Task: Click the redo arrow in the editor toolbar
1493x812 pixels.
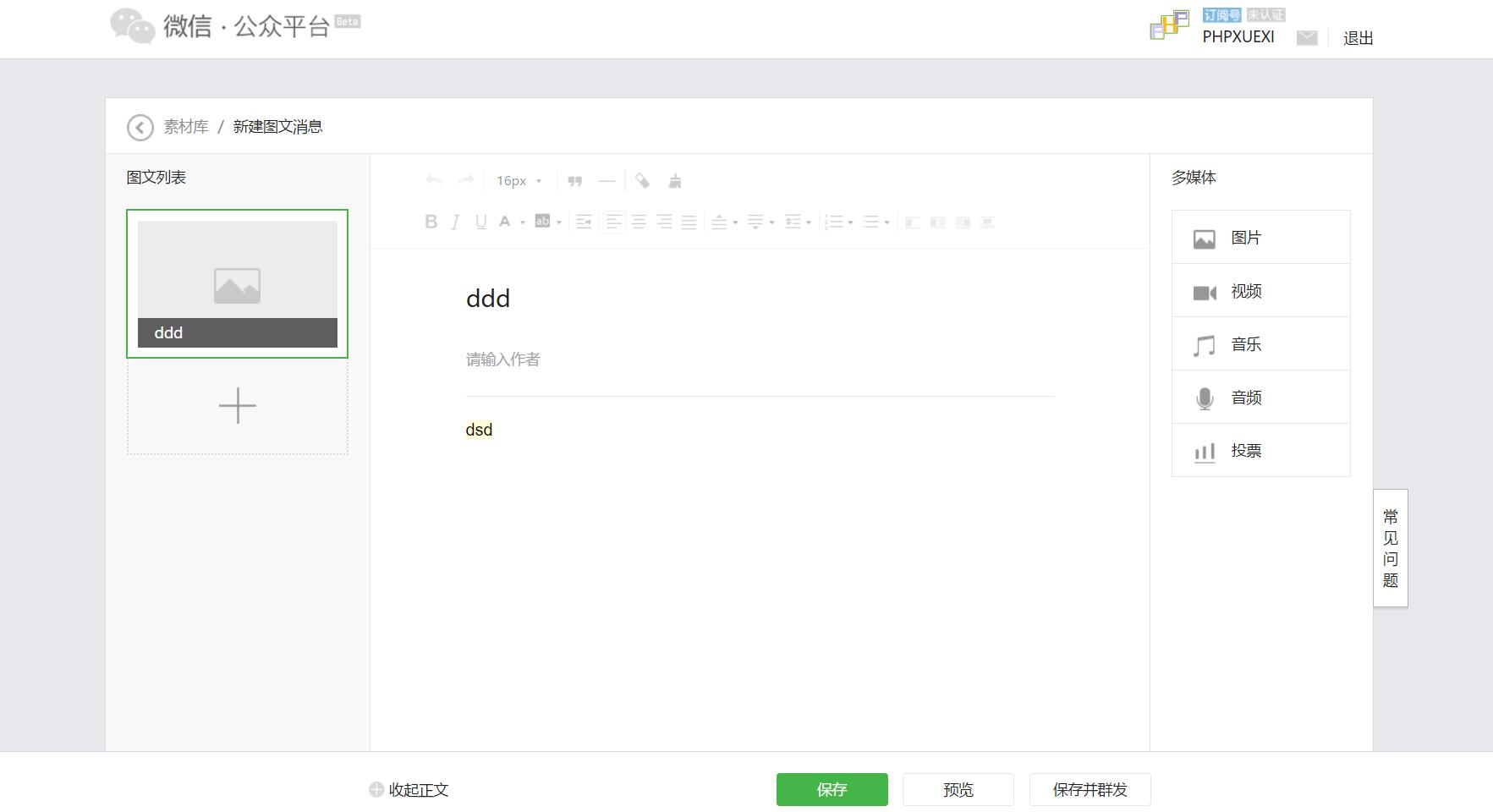Action: pos(464,180)
